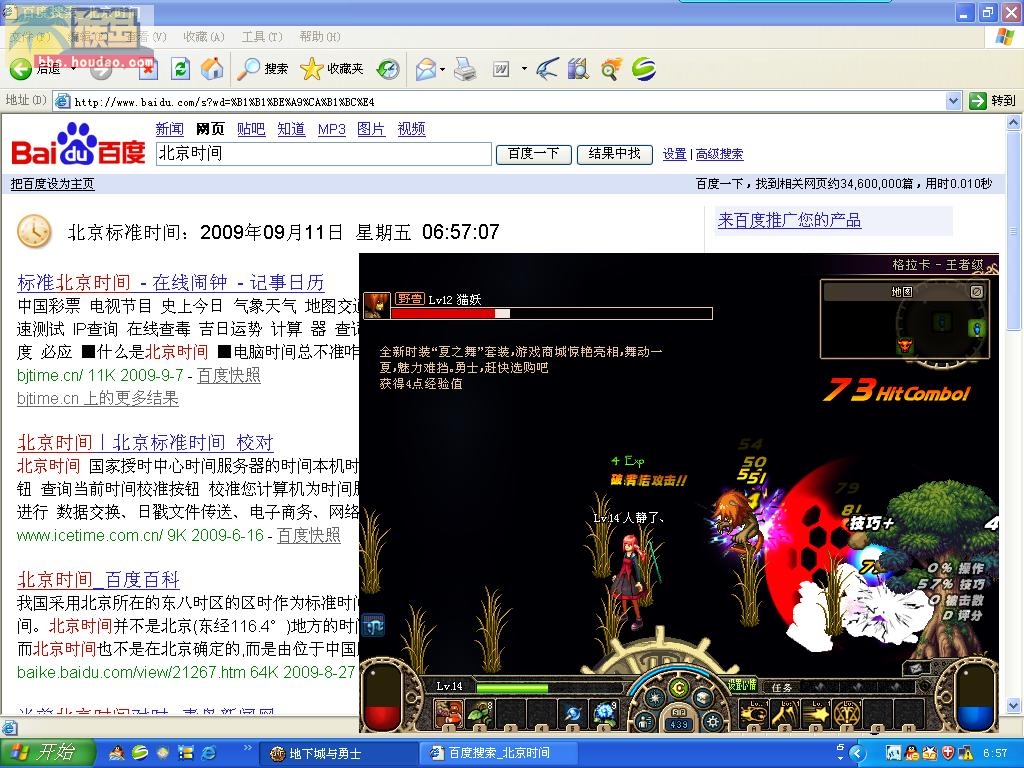Click skill slot 5 blue orb icon
Screen dimensions: 1024x768
pyautogui.click(x=573, y=714)
